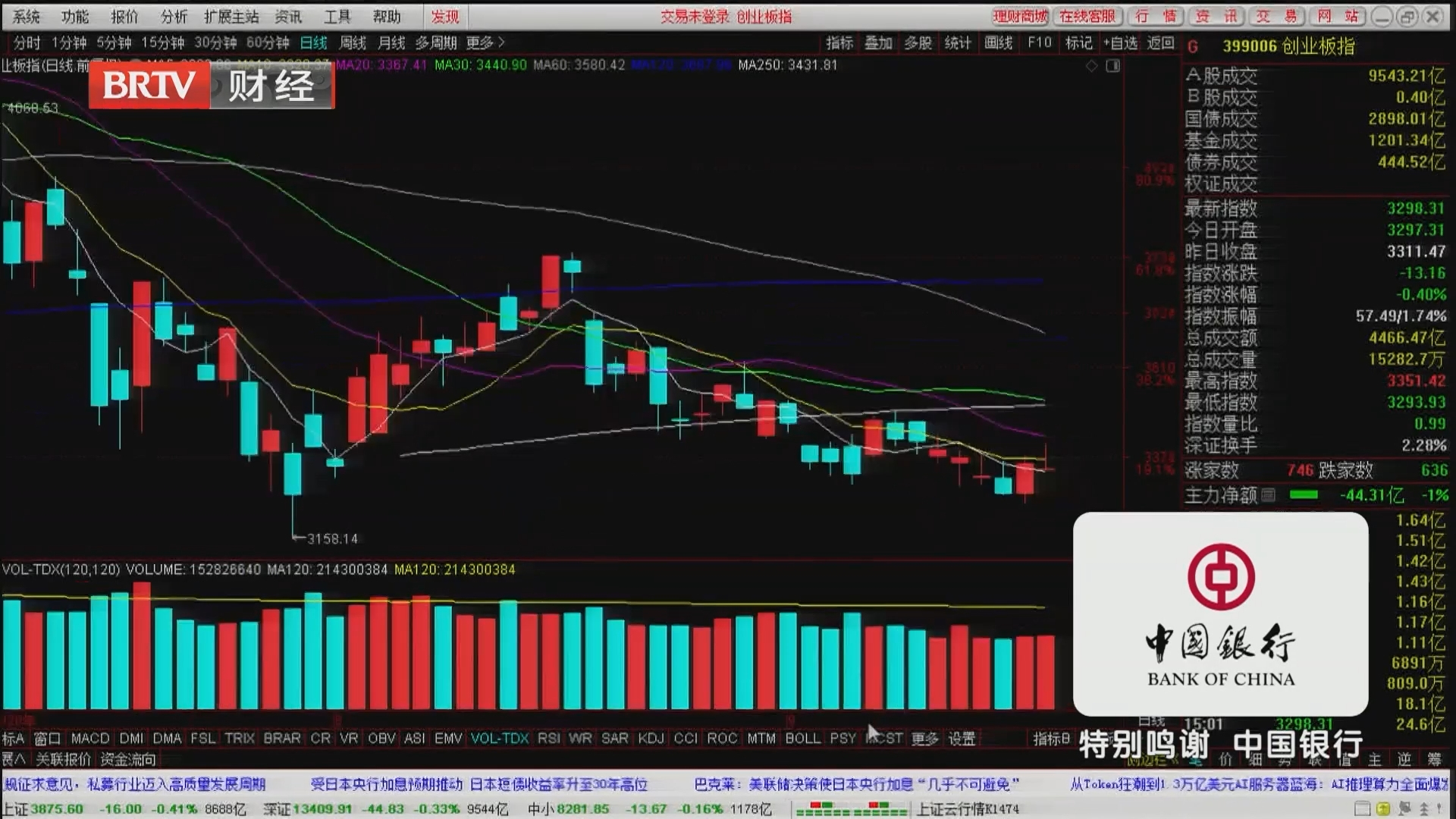Viewport: 1456px width, 819px height.
Task: Open the 多周期 multi-period view
Action: click(436, 43)
